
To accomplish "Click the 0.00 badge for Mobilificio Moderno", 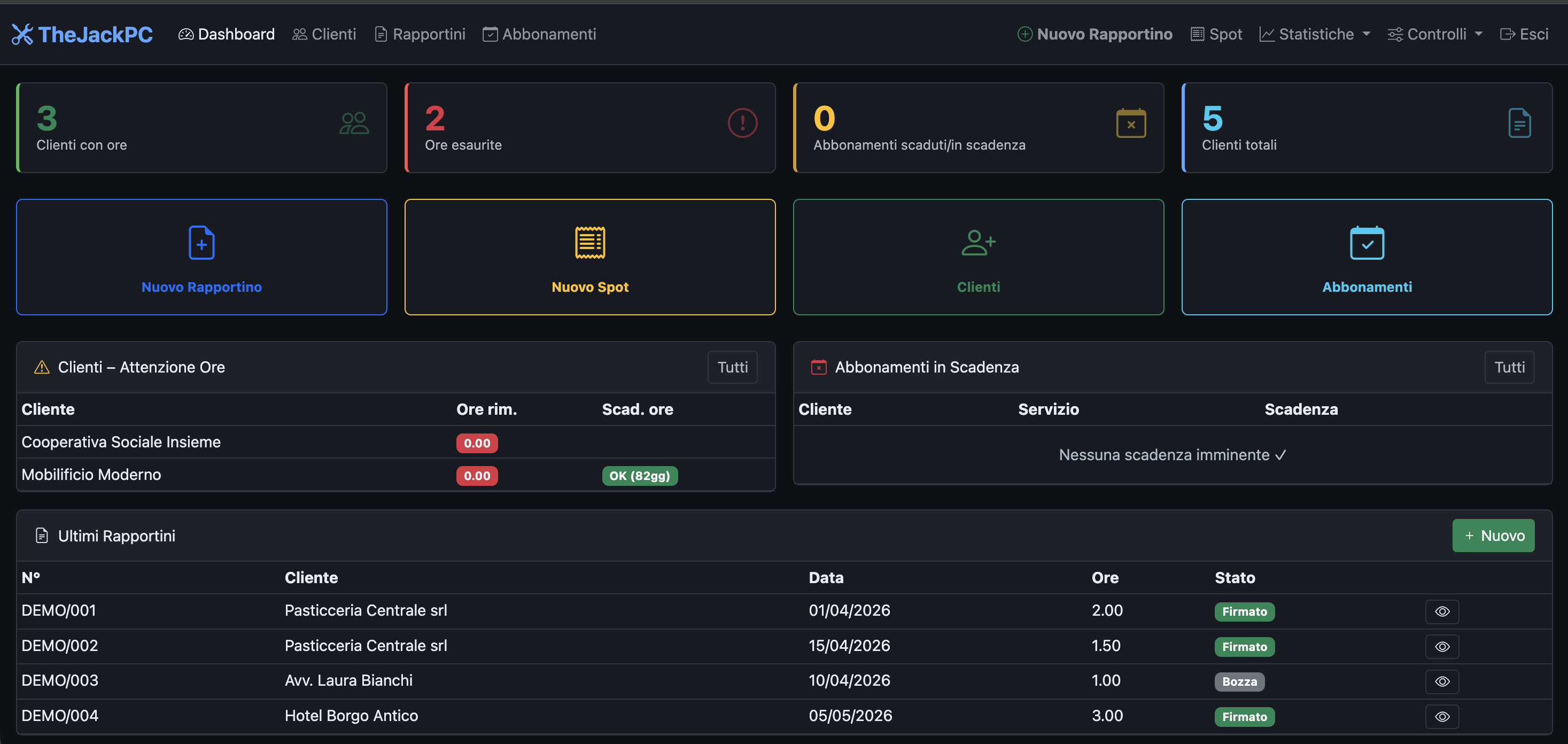I will pyautogui.click(x=477, y=476).
